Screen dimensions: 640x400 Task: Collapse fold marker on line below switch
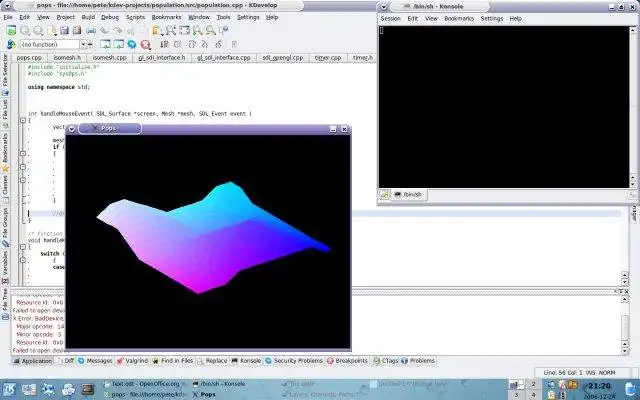[23, 260]
